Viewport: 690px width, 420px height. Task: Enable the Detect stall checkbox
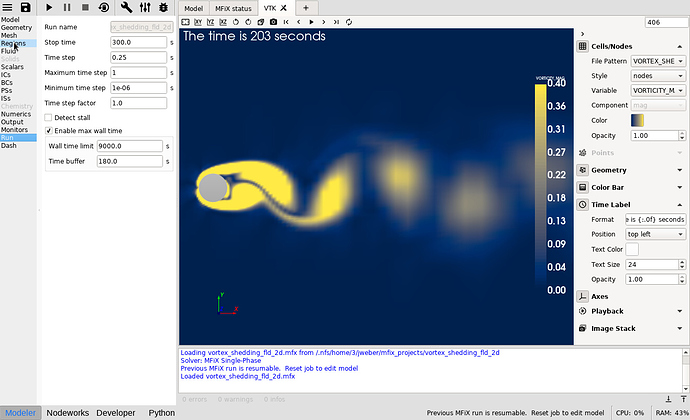click(x=48, y=117)
